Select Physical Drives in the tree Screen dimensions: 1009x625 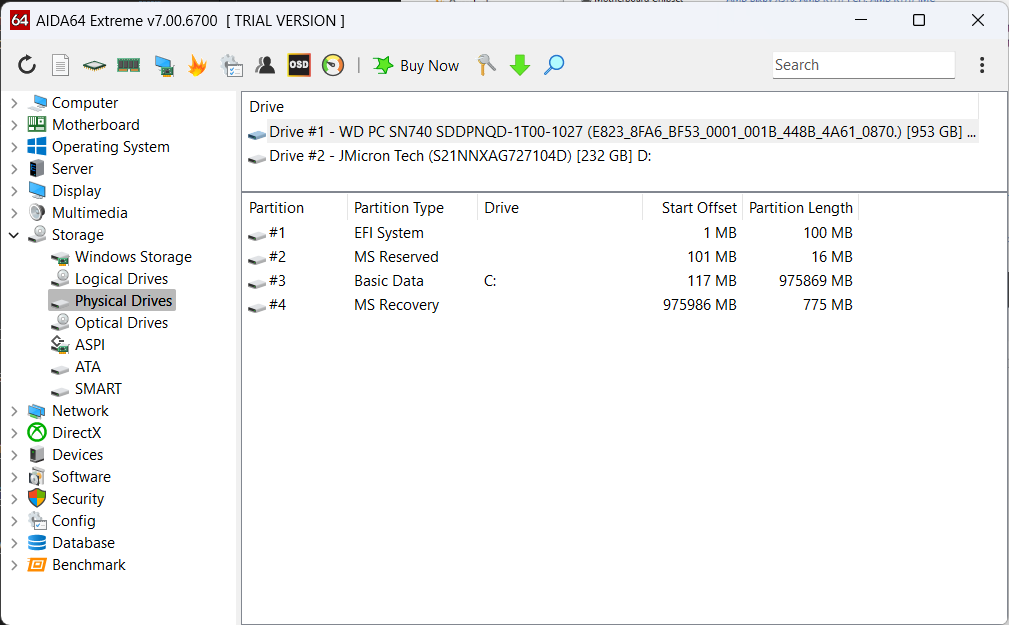click(x=124, y=301)
